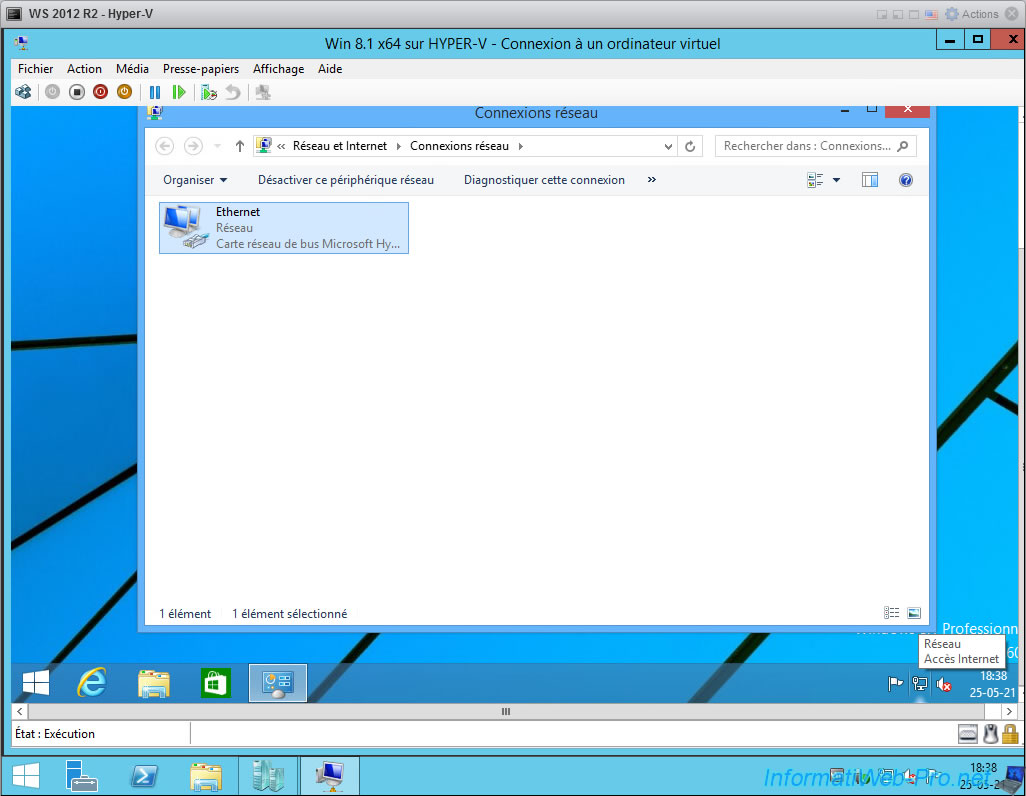Click the muted volume icon in guest tray
Viewport: 1026px width, 796px height.
(943, 684)
